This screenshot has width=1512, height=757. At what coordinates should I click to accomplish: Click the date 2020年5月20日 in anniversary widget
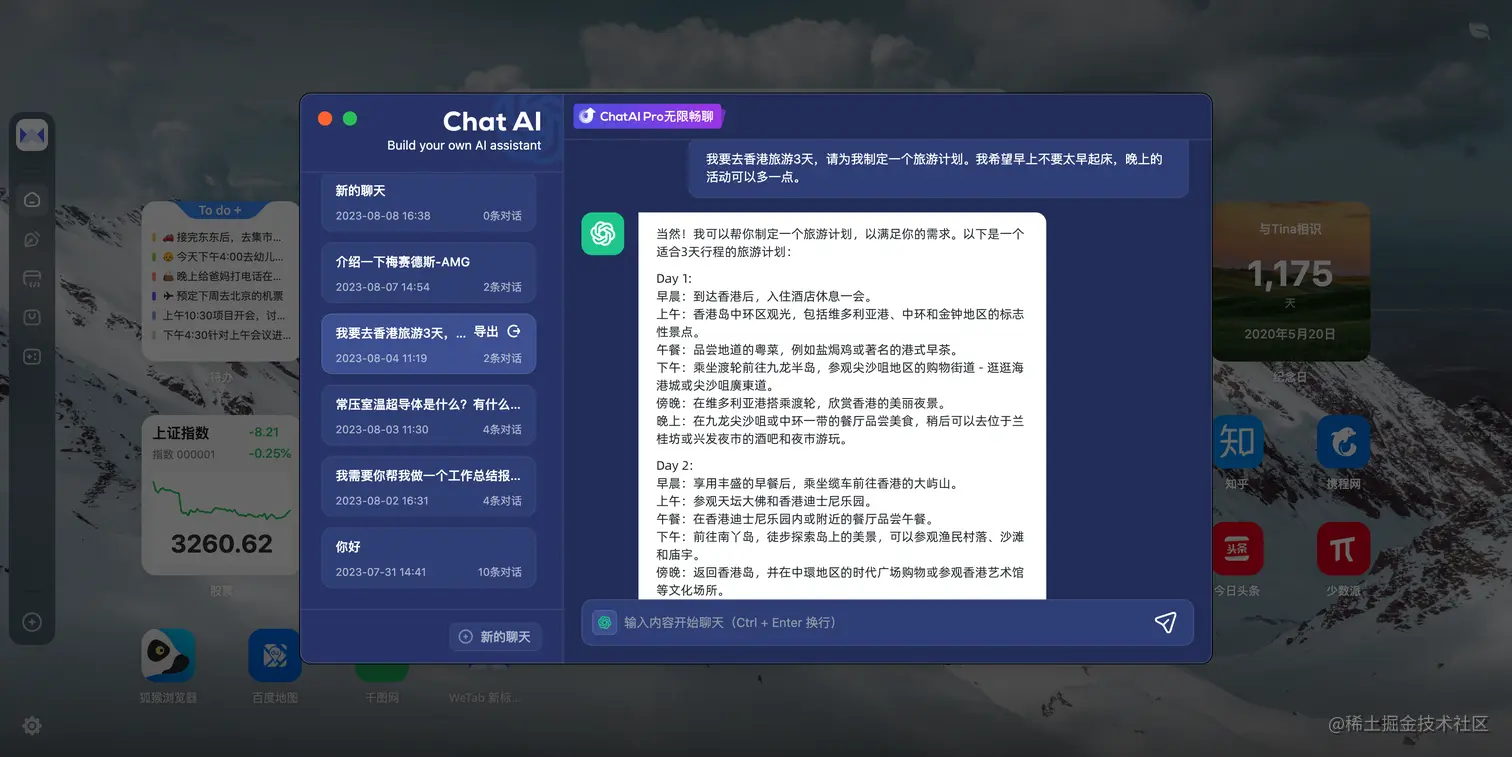(x=1290, y=334)
